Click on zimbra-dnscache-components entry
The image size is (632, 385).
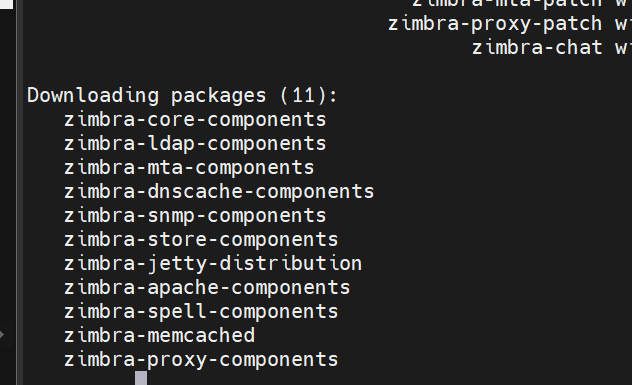point(219,191)
